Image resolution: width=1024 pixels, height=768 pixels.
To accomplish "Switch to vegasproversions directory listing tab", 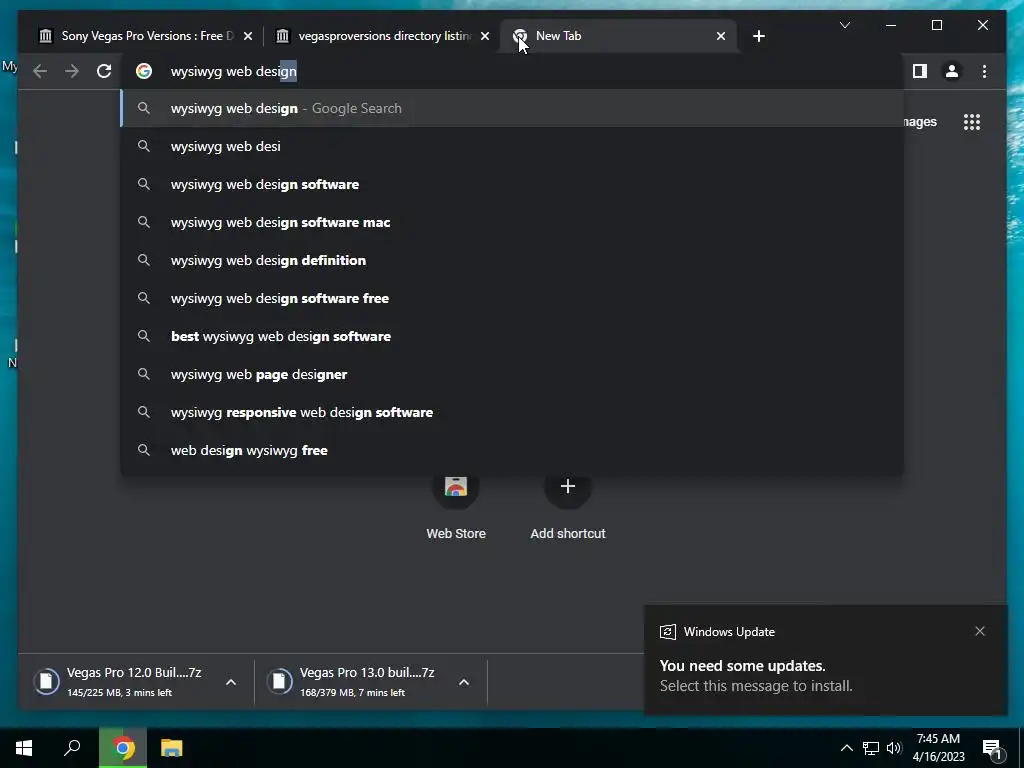I will pyautogui.click(x=382, y=36).
